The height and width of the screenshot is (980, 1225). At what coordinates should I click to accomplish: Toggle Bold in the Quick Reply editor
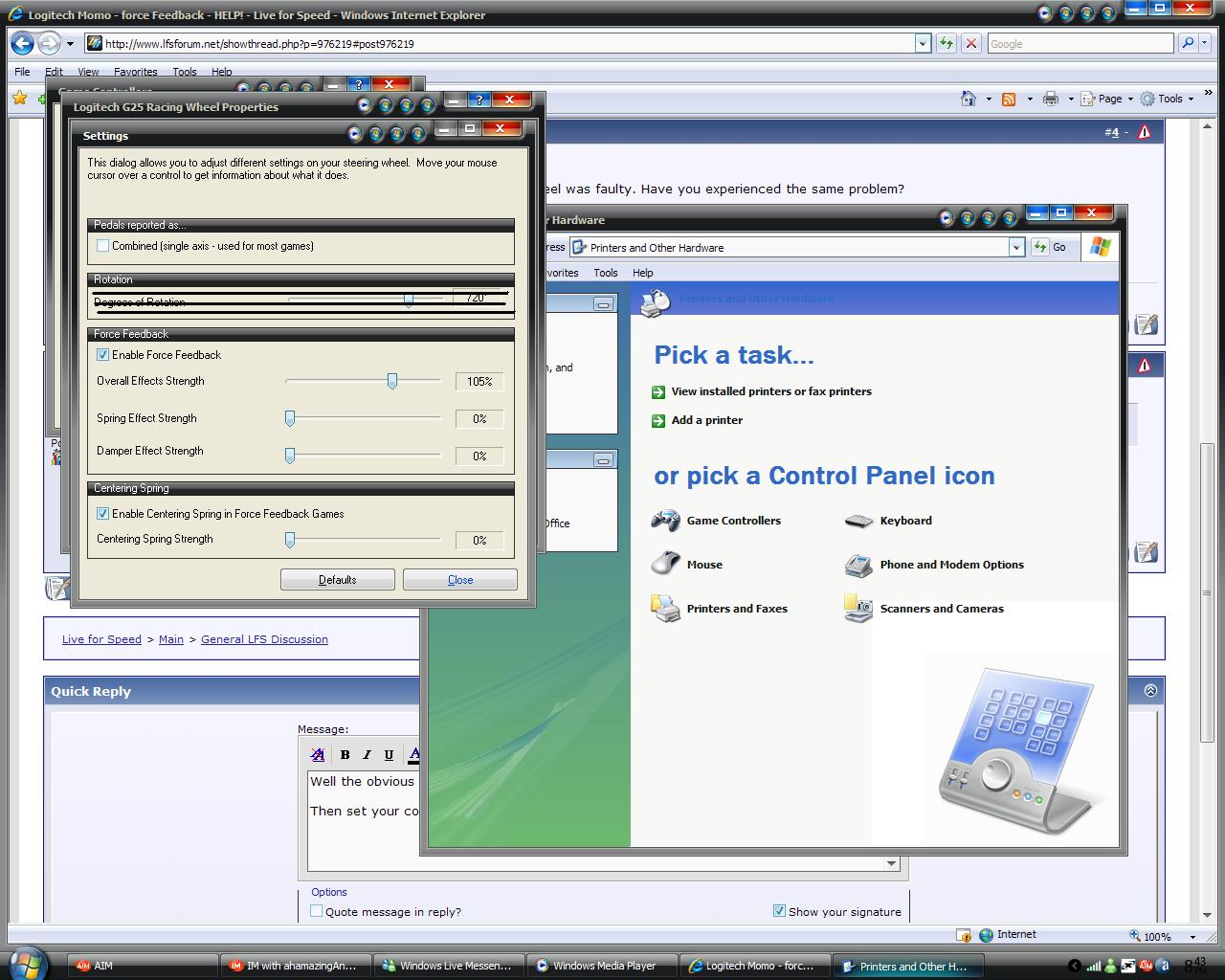point(345,754)
